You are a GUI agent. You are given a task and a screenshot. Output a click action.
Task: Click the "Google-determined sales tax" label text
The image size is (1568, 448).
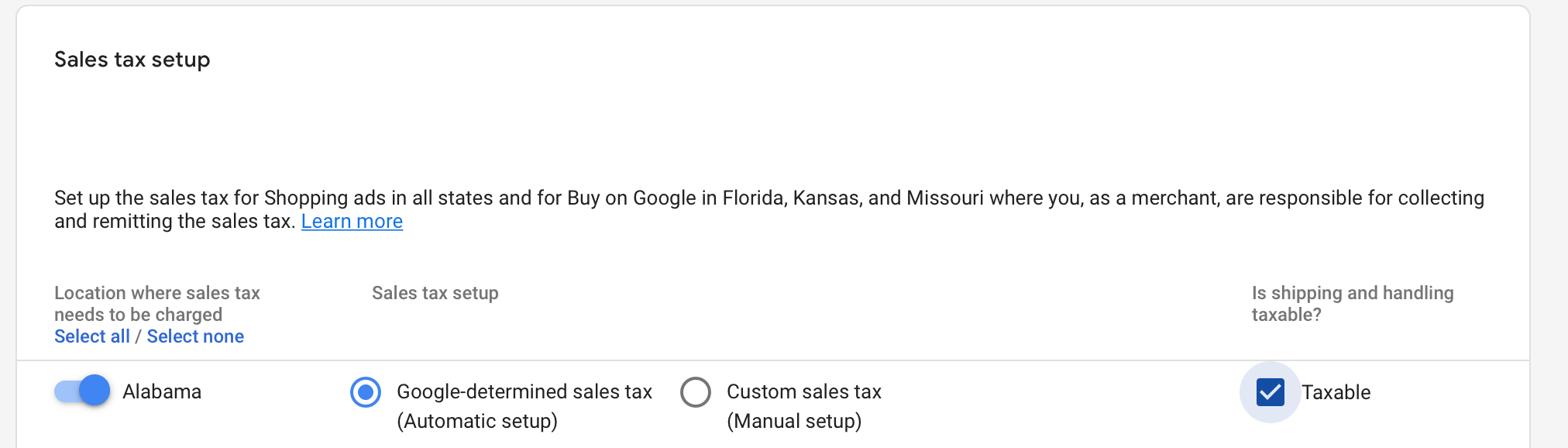[x=524, y=391]
